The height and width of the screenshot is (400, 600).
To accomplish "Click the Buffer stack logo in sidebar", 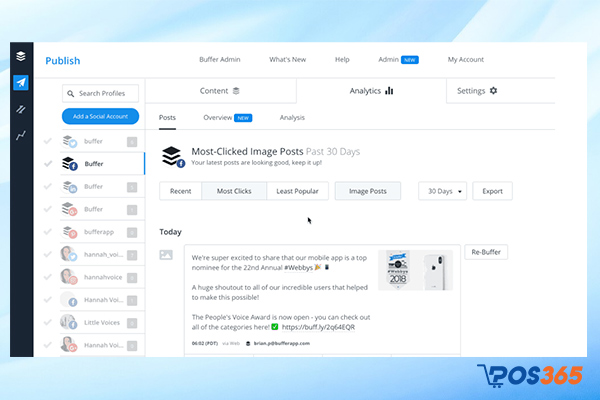I will (21, 59).
